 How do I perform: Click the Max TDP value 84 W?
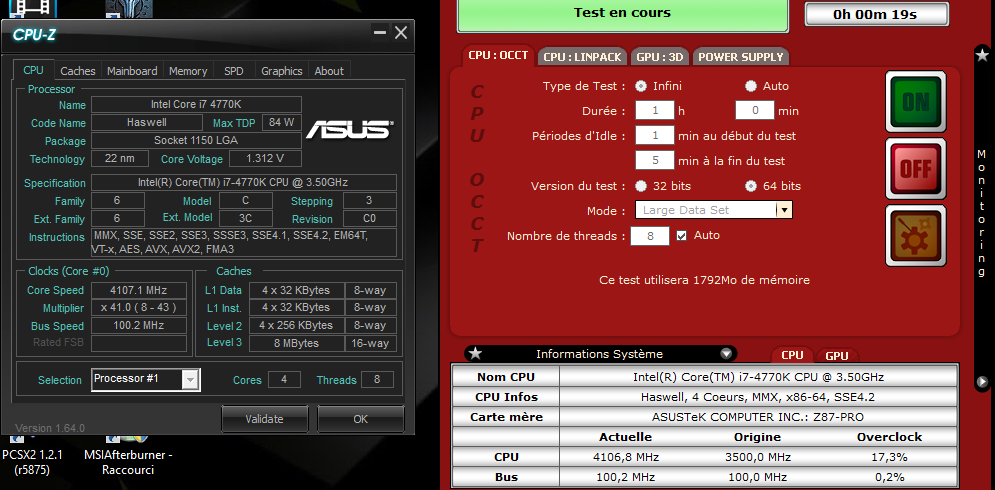point(282,122)
